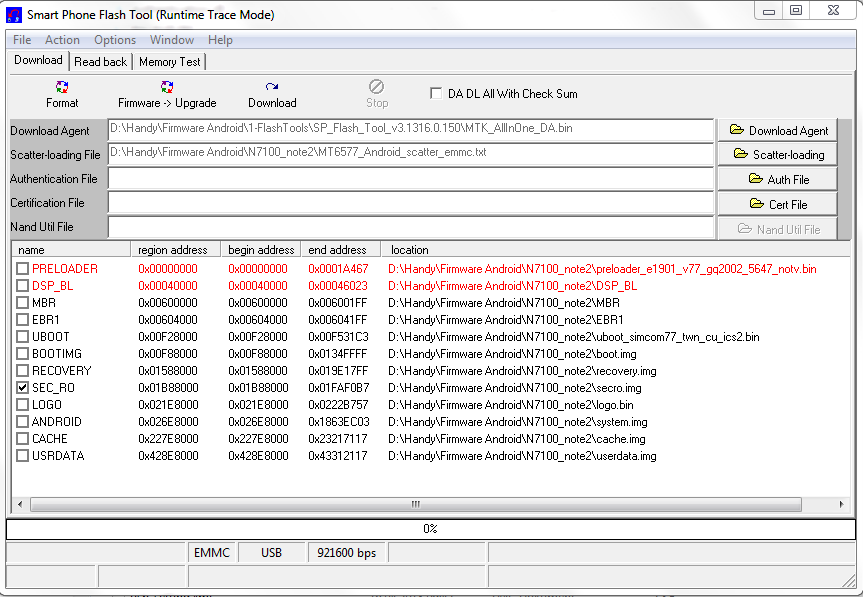The height and width of the screenshot is (597, 863).
Task: Open the Options menu
Action: coord(115,40)
